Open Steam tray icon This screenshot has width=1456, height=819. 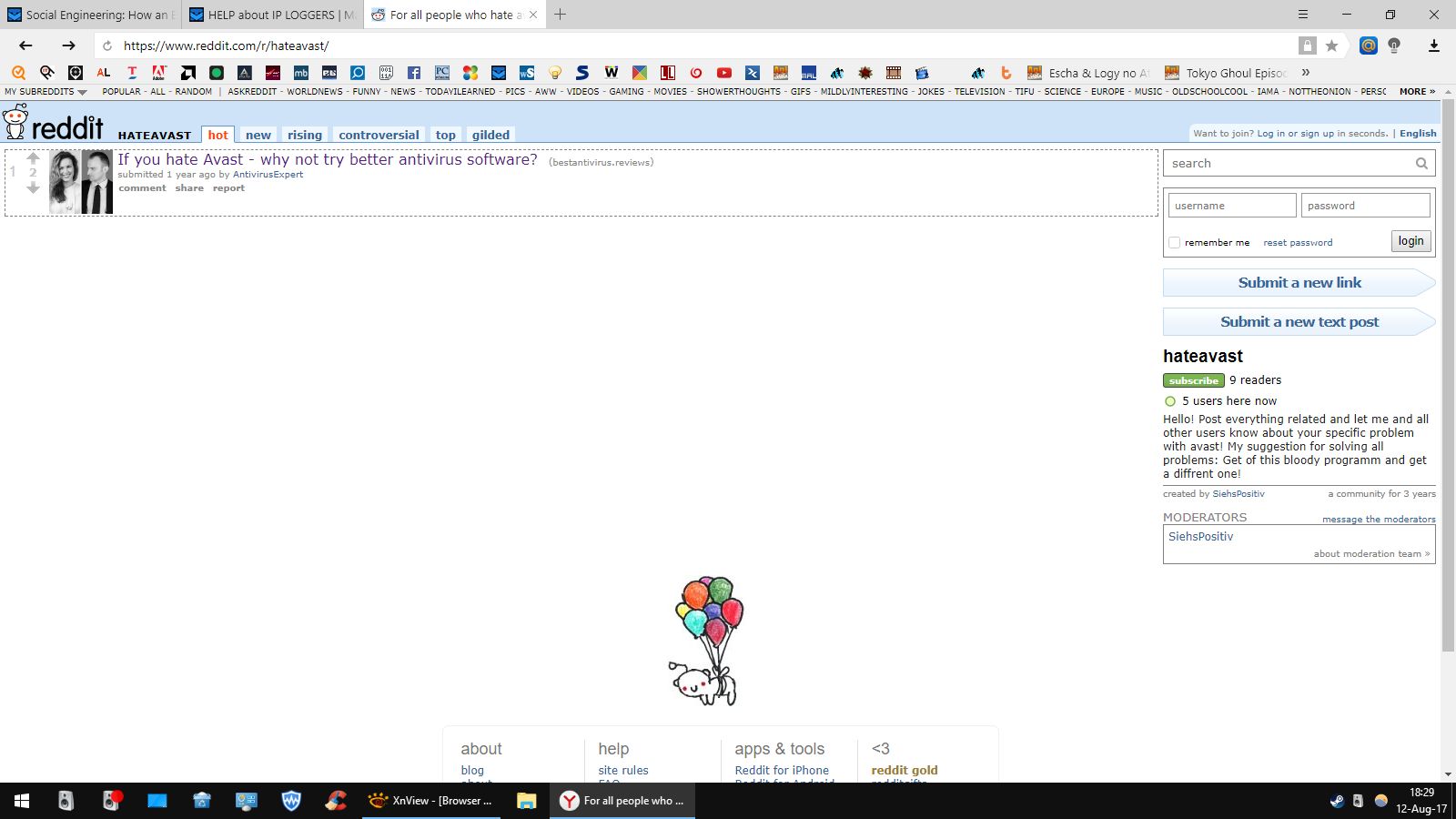point(1337,801)
